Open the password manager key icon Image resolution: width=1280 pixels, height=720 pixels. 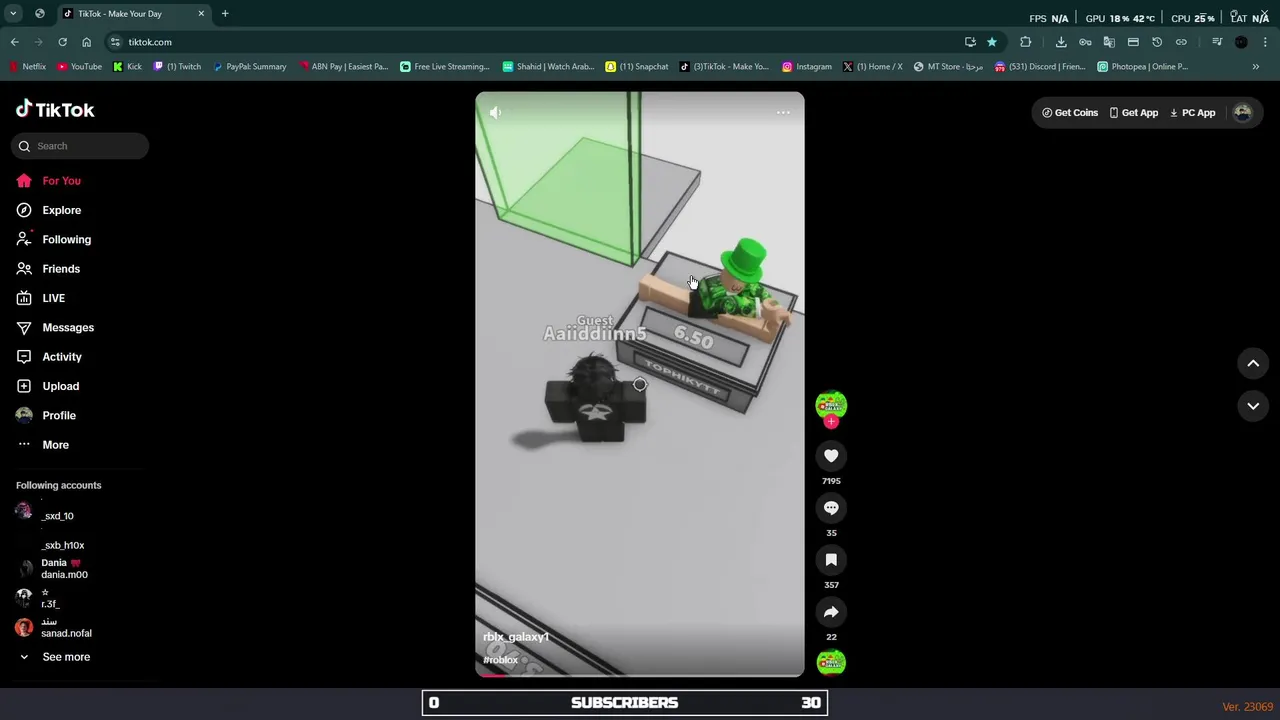pos(1085,42)
